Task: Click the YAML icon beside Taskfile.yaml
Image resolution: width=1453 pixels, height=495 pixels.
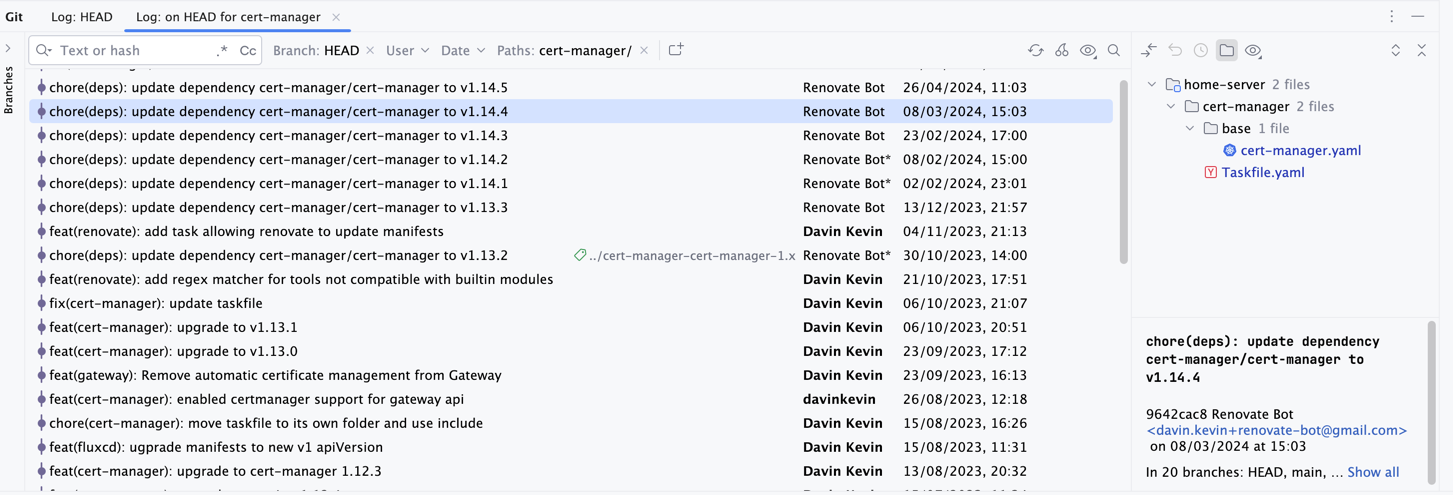Action: pos(1211,173)
